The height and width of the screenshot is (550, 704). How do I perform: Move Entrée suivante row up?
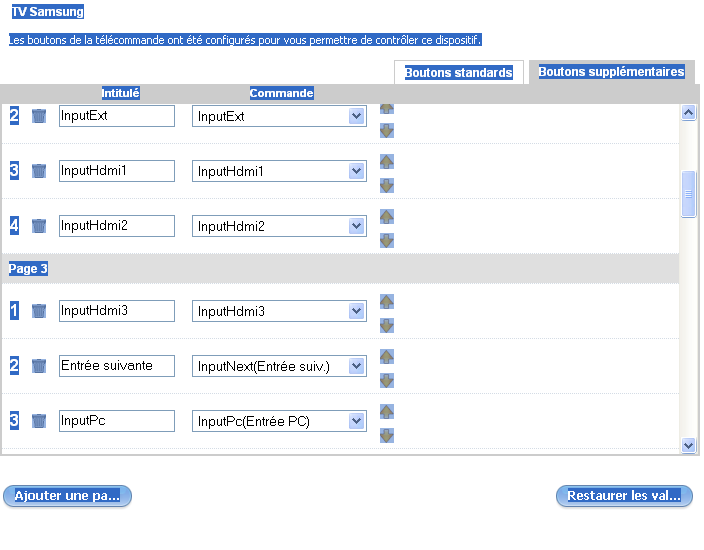click(387, 356)
